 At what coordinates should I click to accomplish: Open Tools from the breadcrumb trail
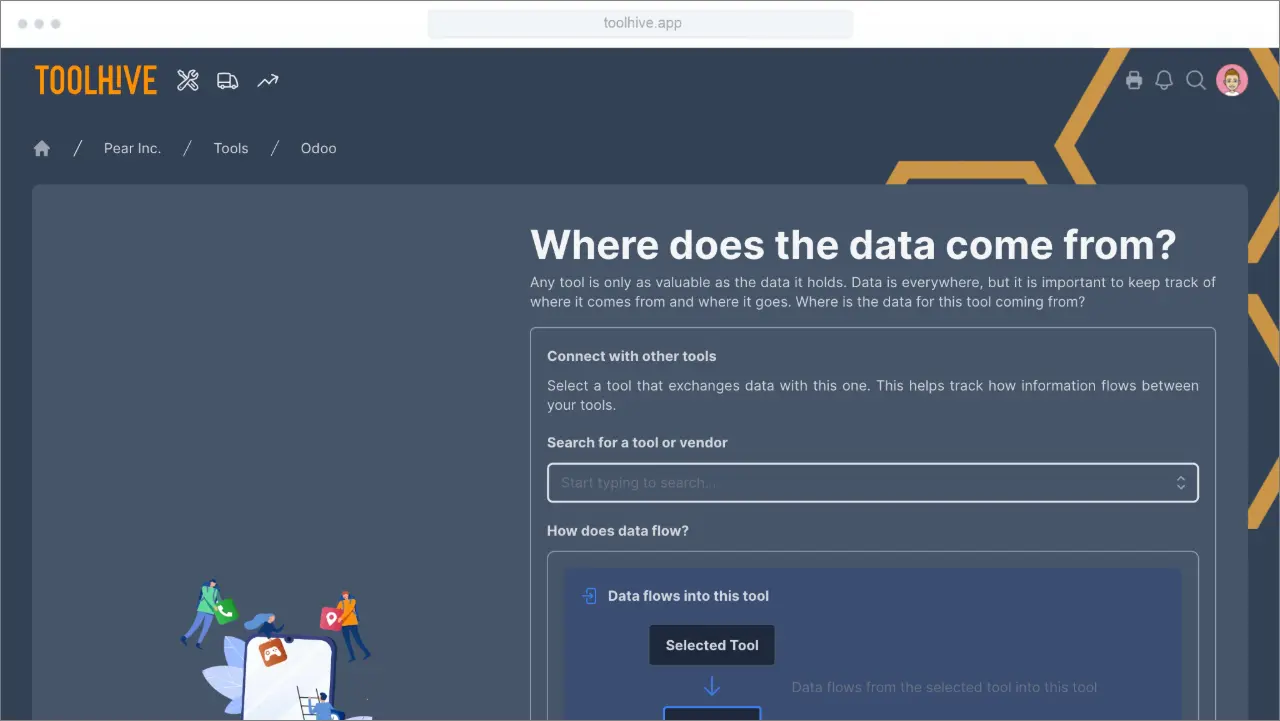231,147
